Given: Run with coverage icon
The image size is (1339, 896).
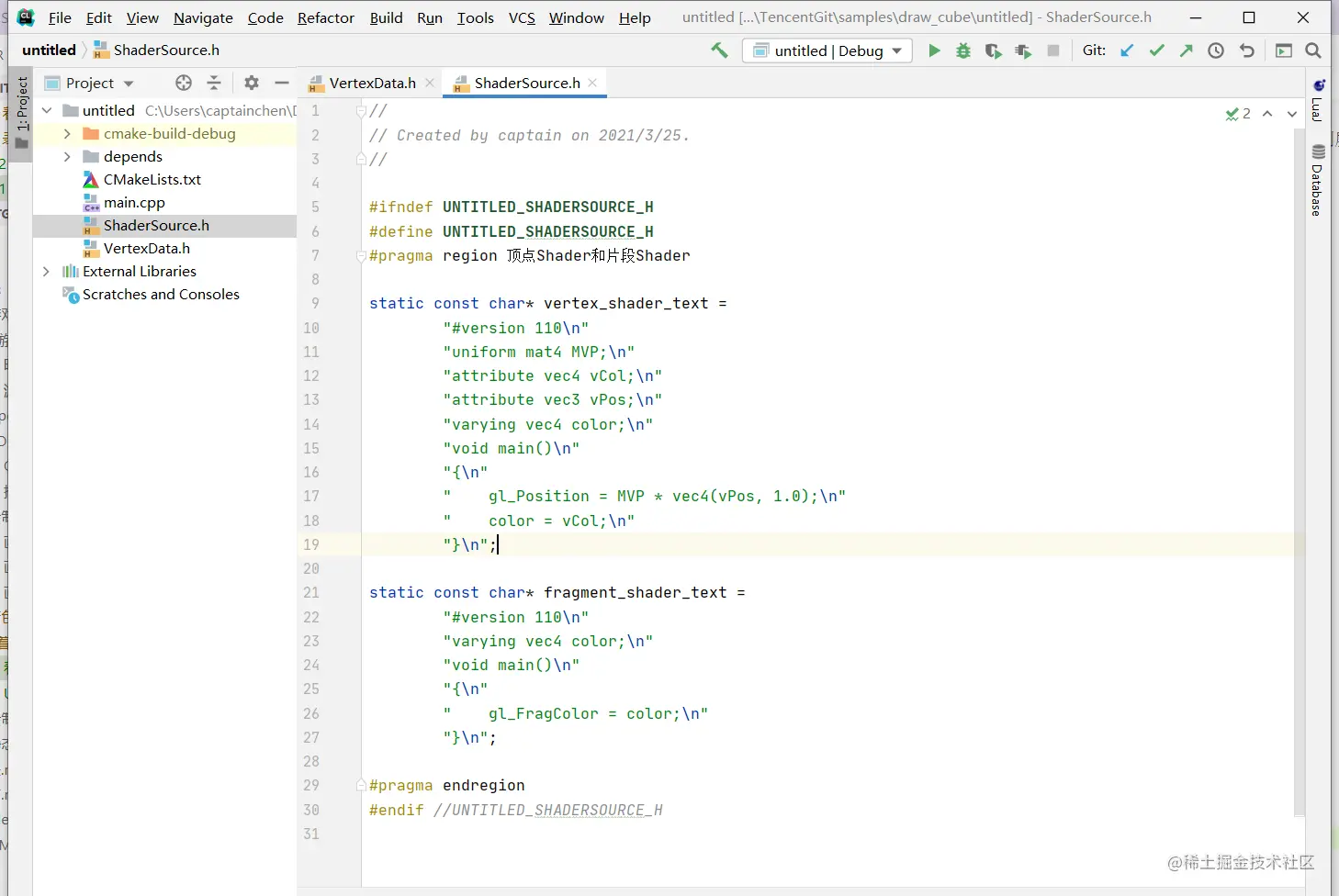Looking at the screenshot, I should pyautogui.click(x=993, y=50).
